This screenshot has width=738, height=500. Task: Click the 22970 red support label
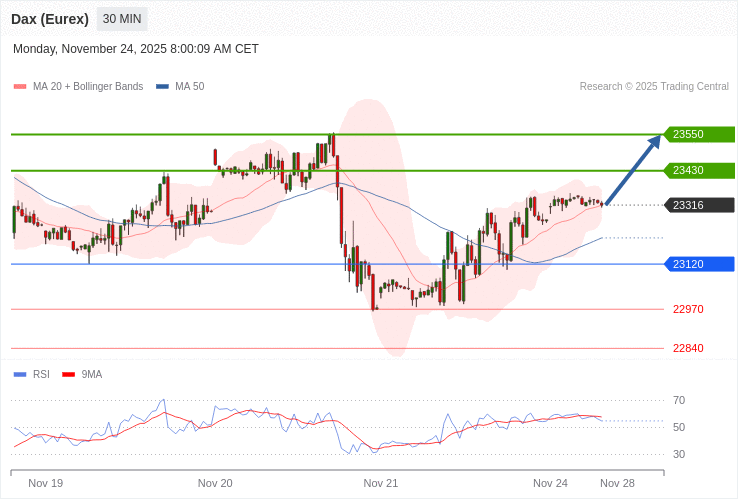(688, 309)
